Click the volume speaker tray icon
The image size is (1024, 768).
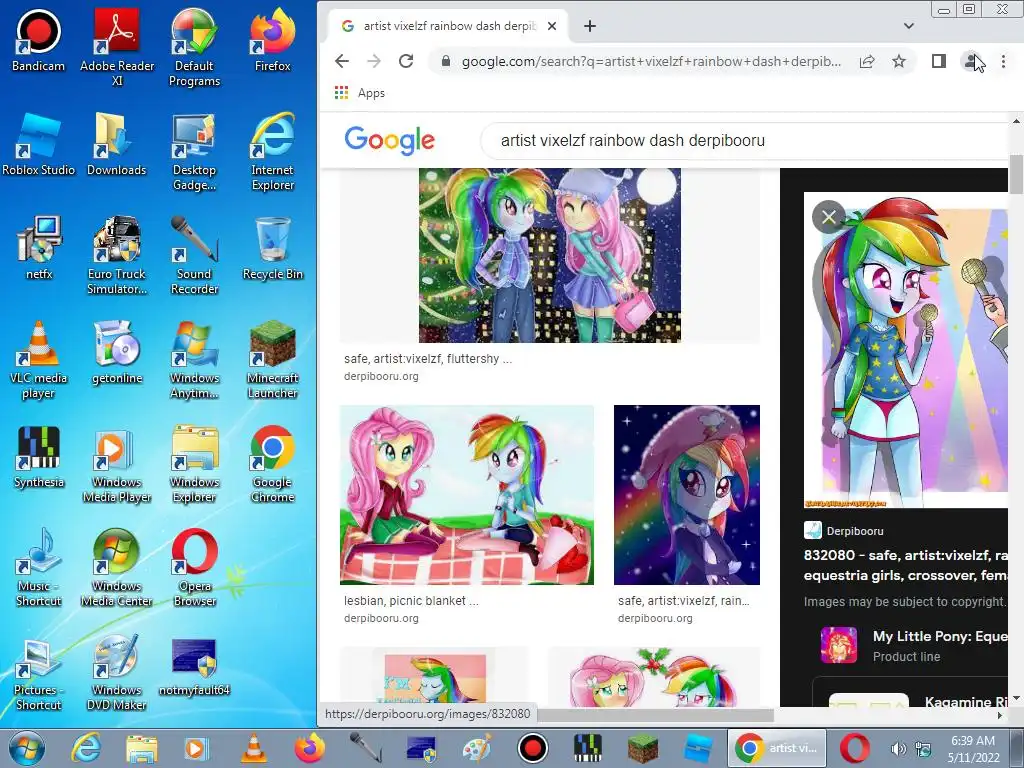[x=898, y=749]
